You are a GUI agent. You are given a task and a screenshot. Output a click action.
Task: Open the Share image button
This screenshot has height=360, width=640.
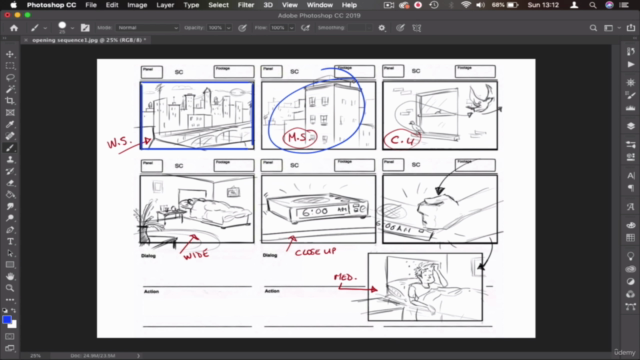[631, 28]
